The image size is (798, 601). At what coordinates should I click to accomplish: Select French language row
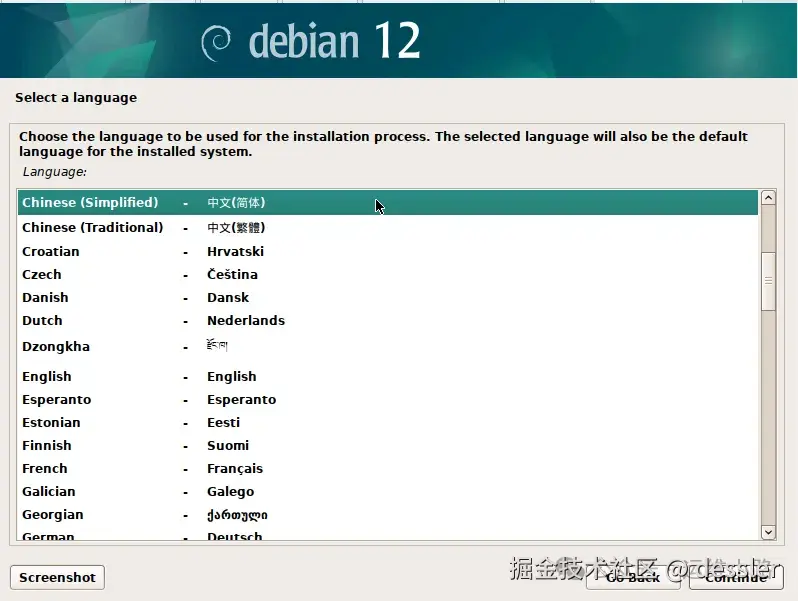pyautogui.click(x=388, y=468)
